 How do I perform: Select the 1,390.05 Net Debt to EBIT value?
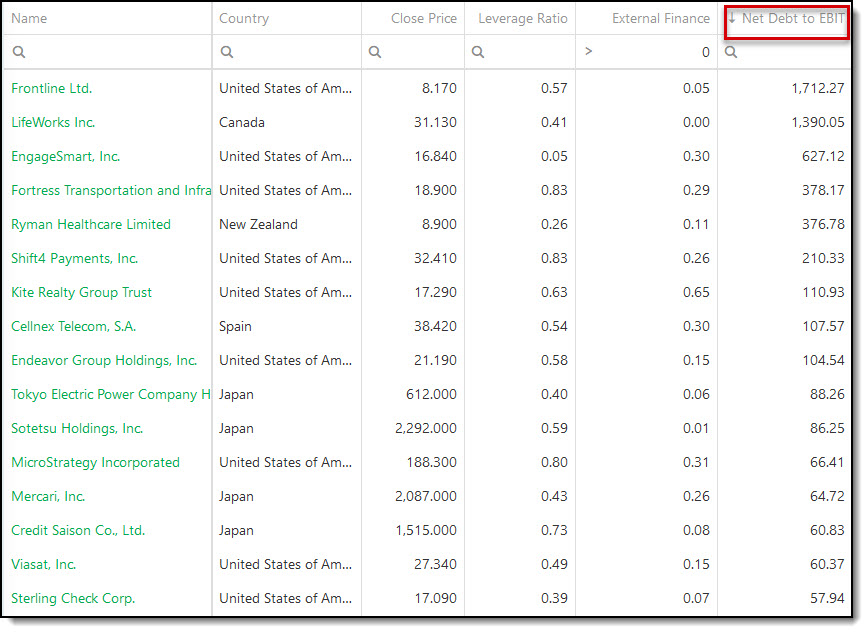point(818,122)
